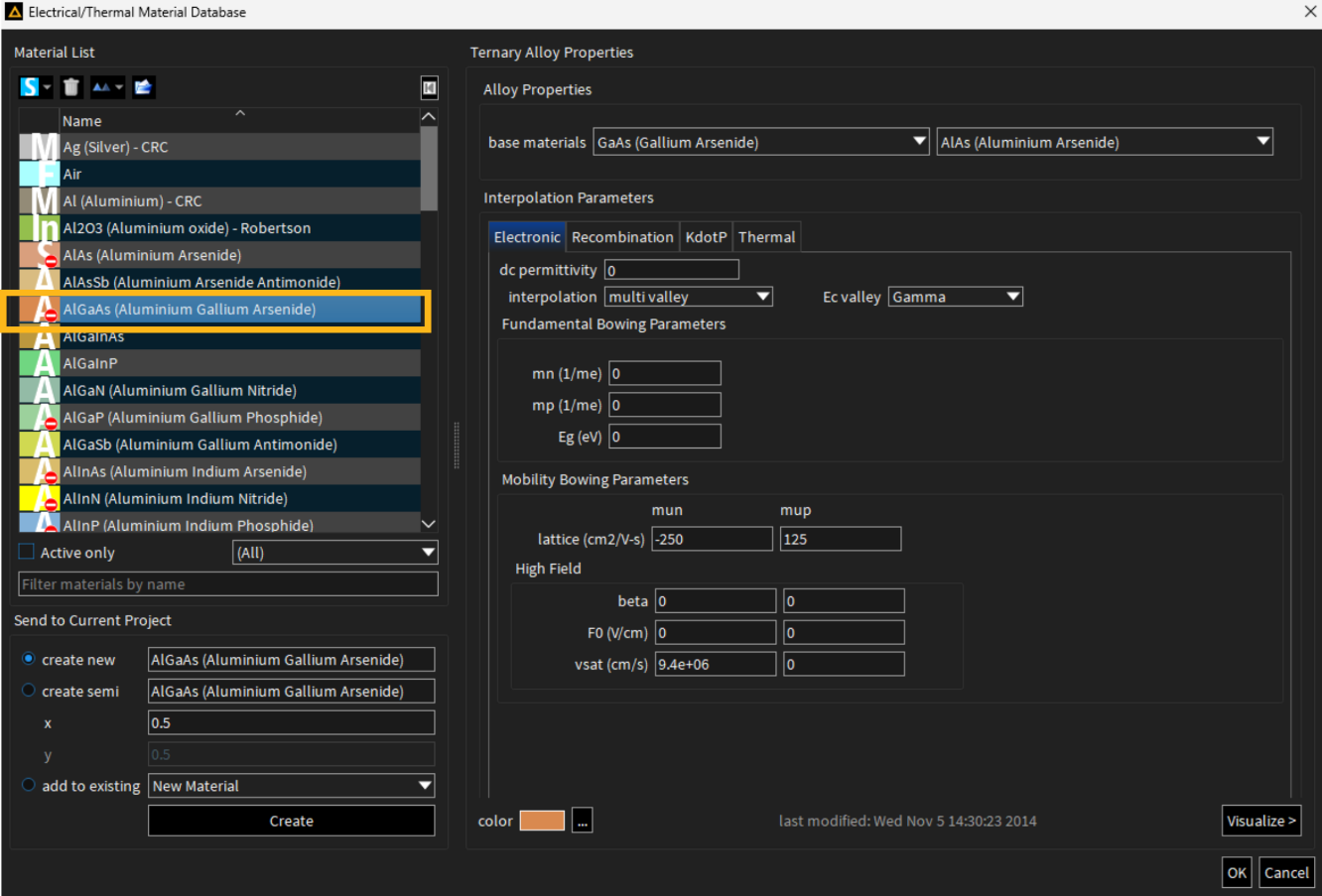Click the create new material name field

click(292, 660)
